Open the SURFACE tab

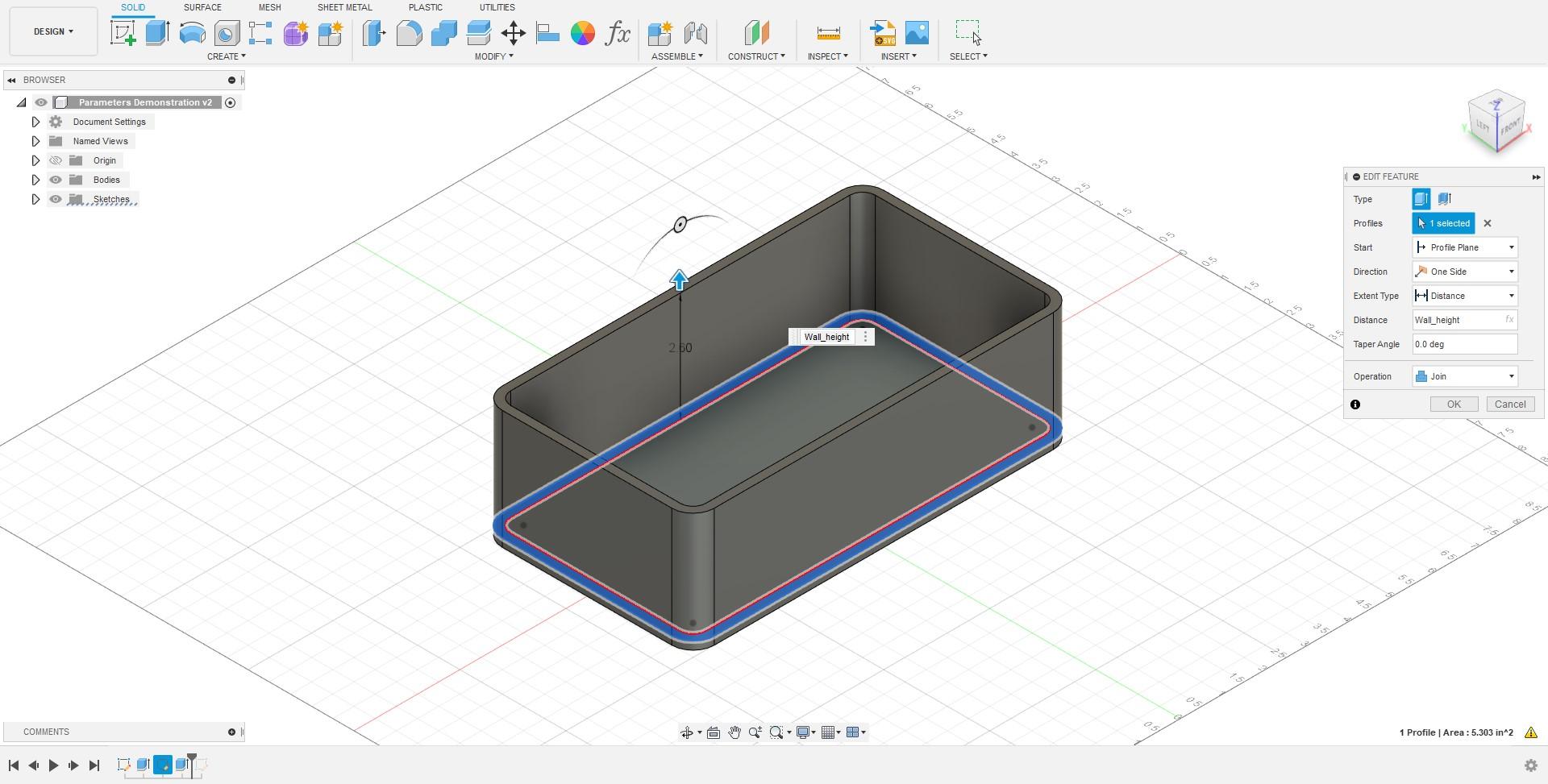202,7
